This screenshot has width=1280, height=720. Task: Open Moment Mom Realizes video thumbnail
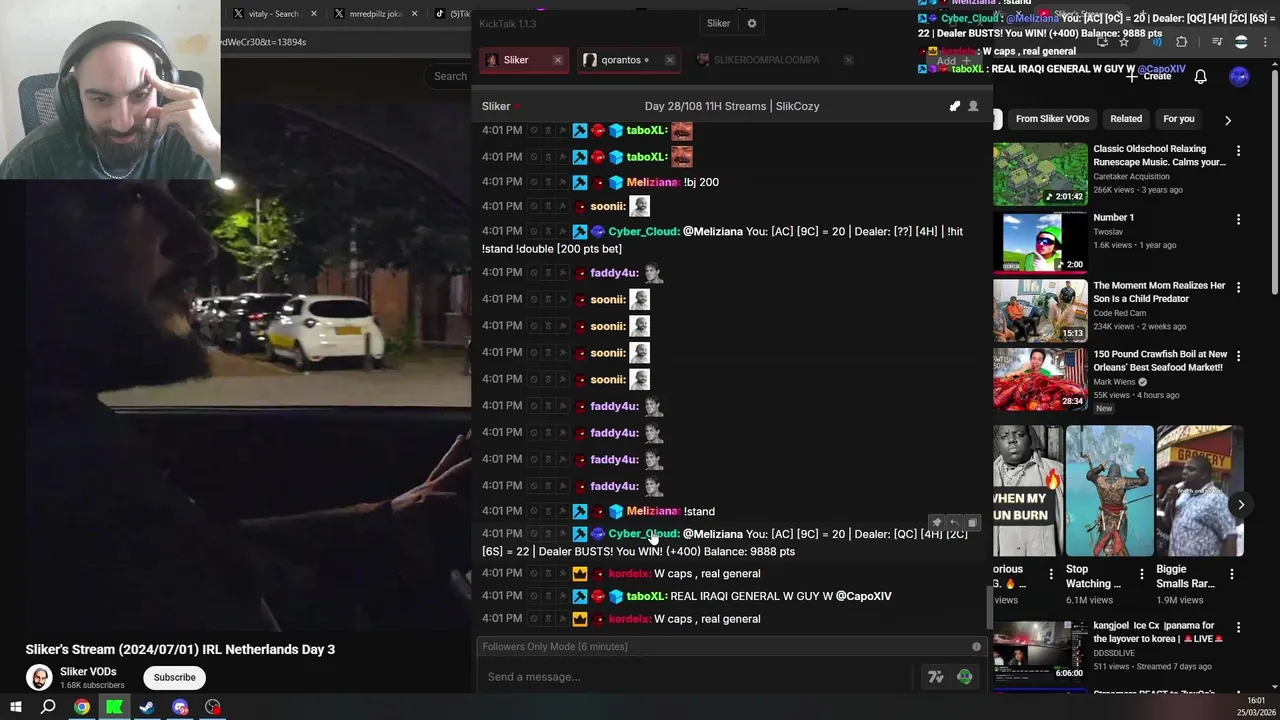1040,311
